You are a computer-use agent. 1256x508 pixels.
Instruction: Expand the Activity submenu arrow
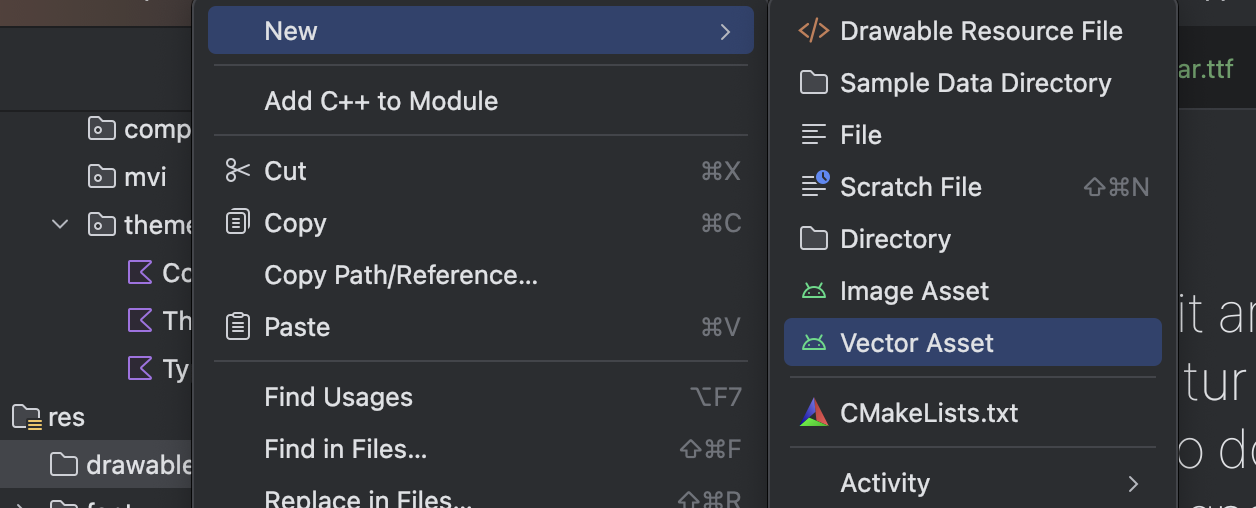coord(1133,484)
